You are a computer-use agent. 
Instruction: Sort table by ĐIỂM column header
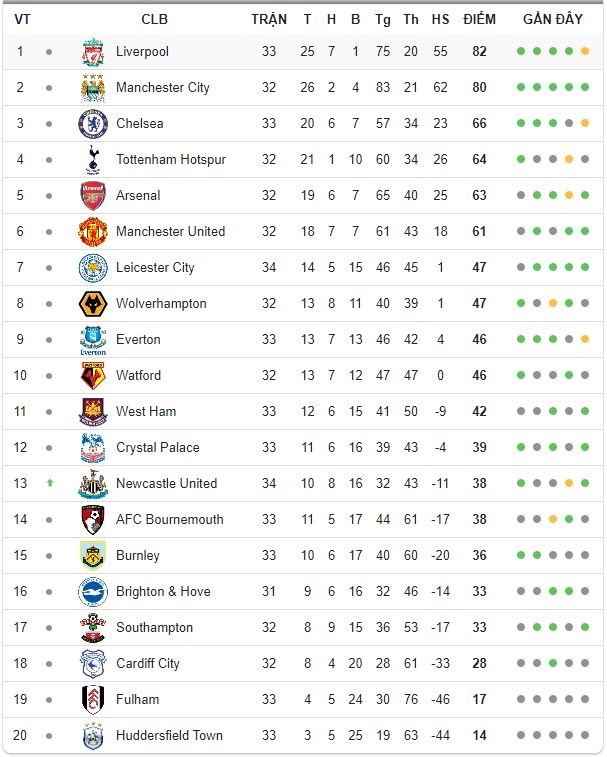(479, 19)
